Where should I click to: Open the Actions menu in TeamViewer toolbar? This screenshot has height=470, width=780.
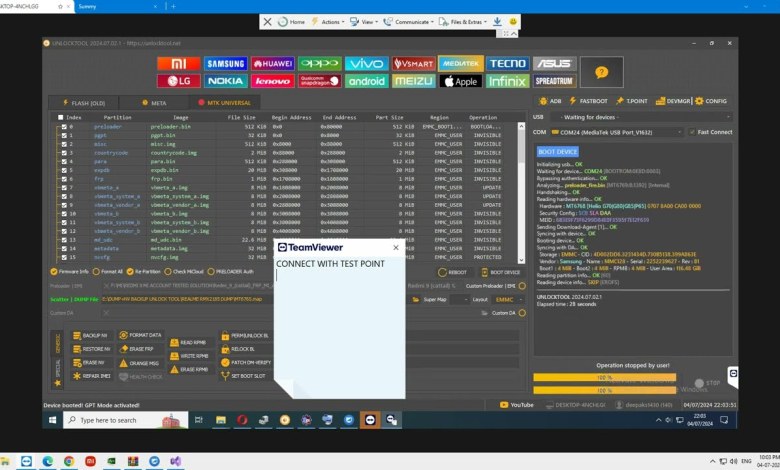click(x=328, y=22)
